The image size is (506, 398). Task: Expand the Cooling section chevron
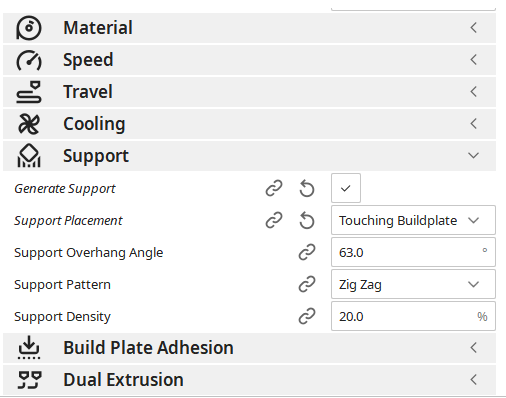(473, 124)
